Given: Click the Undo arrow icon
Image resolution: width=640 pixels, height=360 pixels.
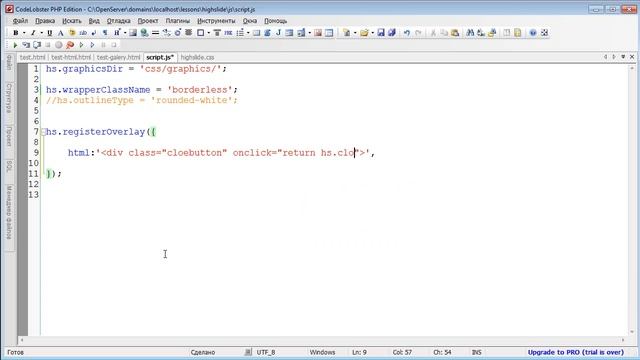Looking at the screenshot, I should click(x=407, y=33).
